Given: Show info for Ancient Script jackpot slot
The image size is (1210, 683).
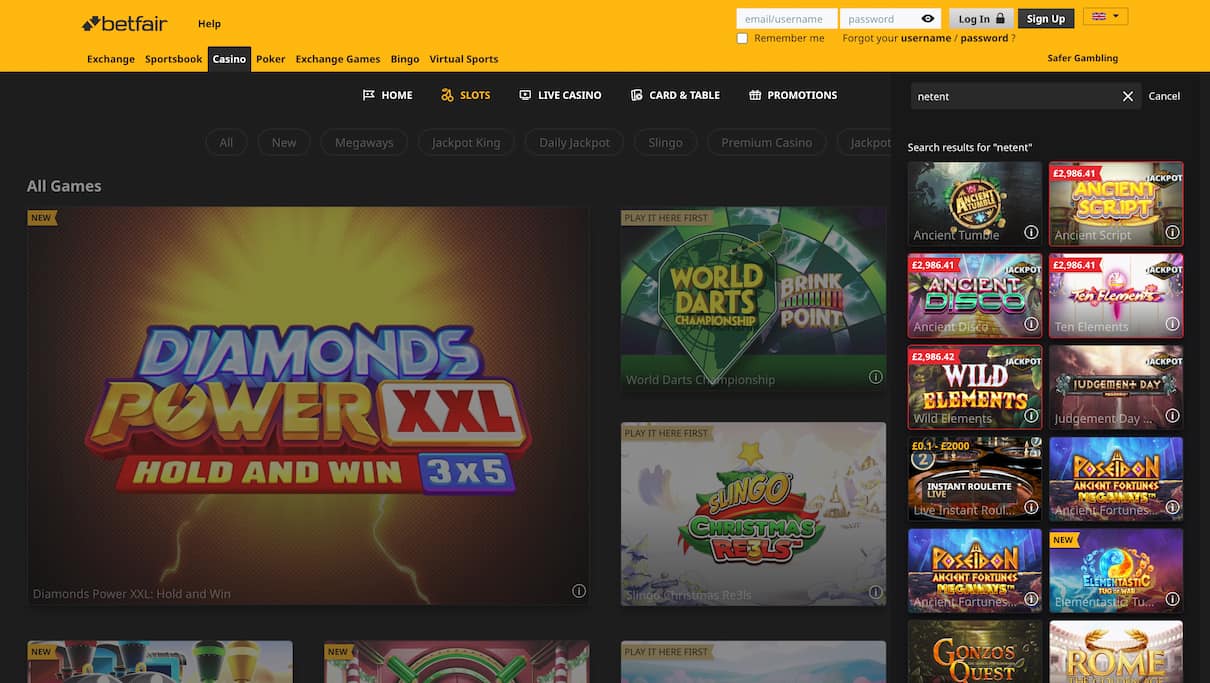Looking at the screenshot, I should click(x=1172, y=231).
